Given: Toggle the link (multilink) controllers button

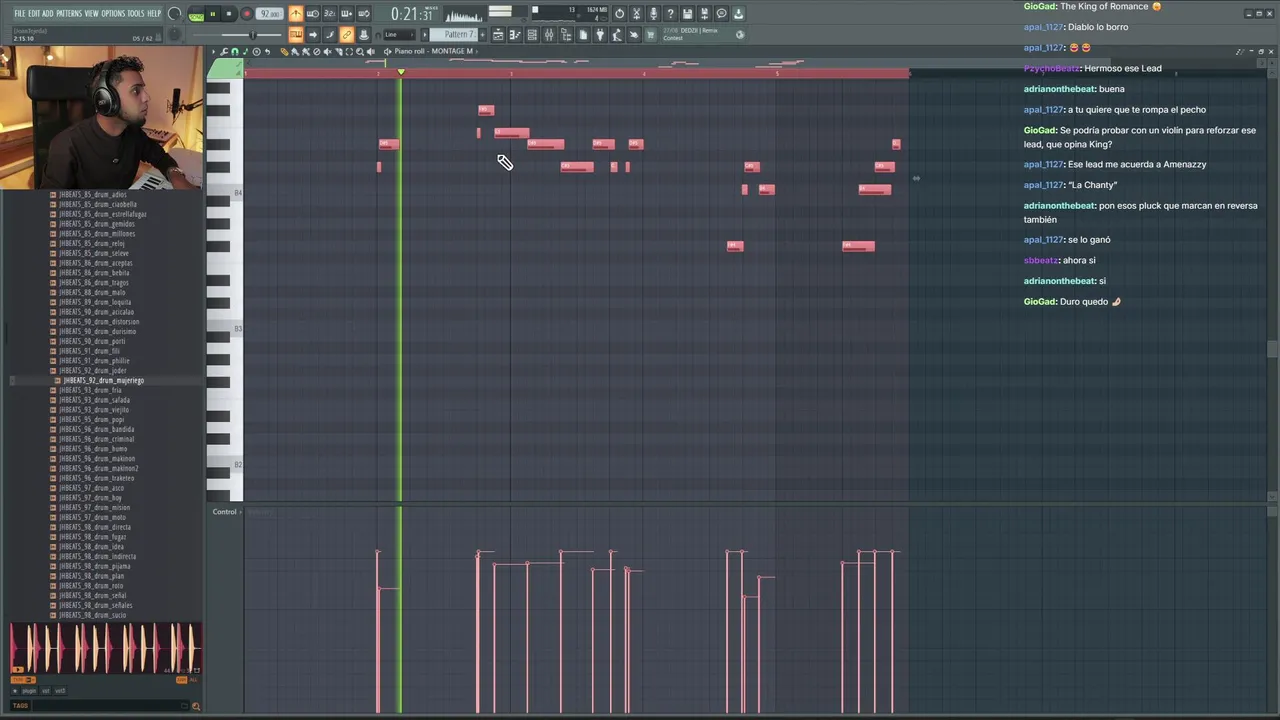Looking at the screenshot, I should [x=347, y=35].
